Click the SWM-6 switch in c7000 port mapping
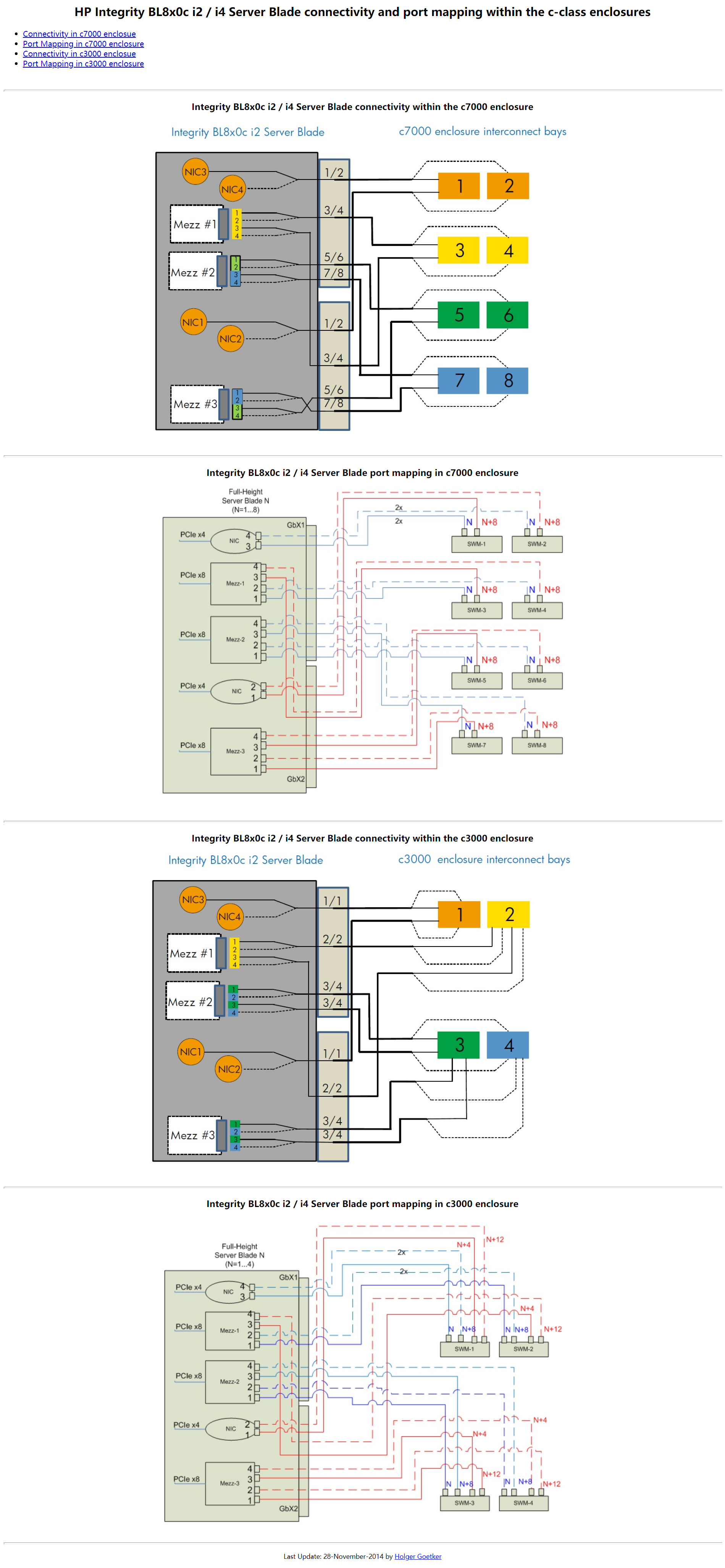This screenshot has width=725, height=1568. (x=537, y=681)
